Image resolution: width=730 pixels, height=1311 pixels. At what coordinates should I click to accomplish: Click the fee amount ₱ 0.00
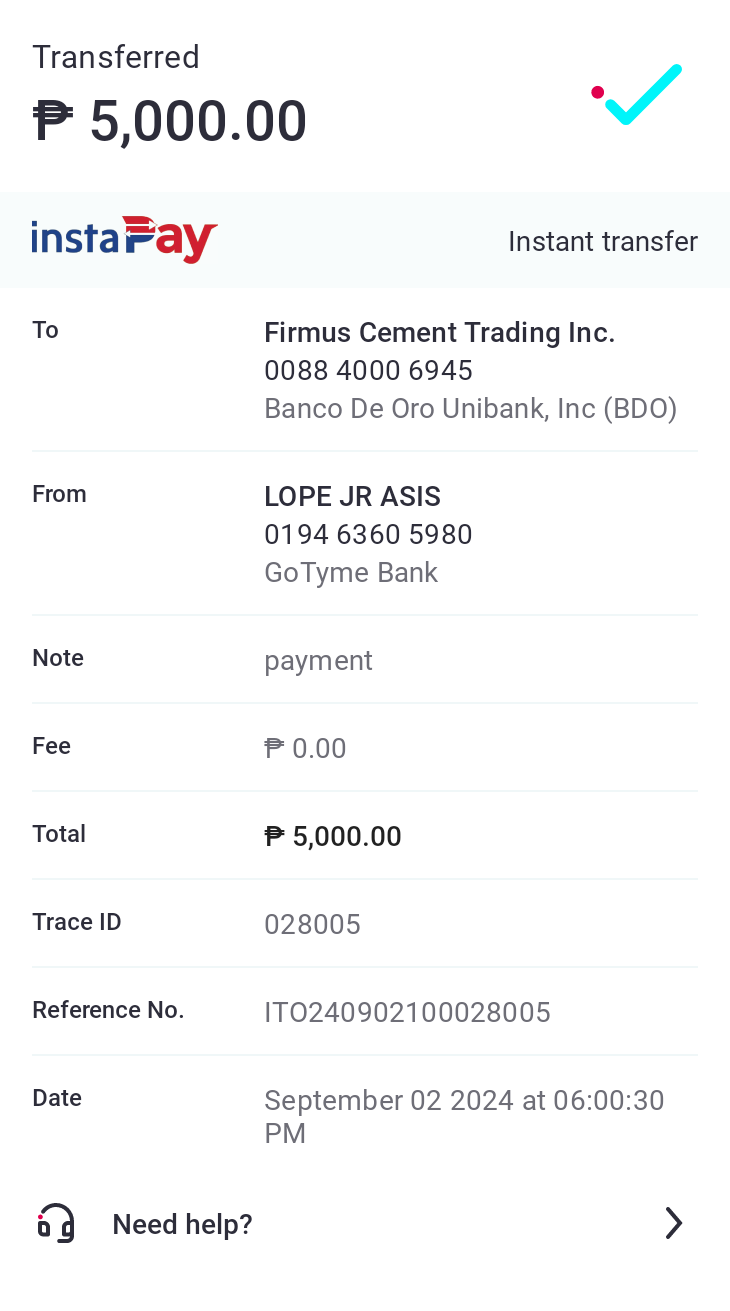click(305, 749)
